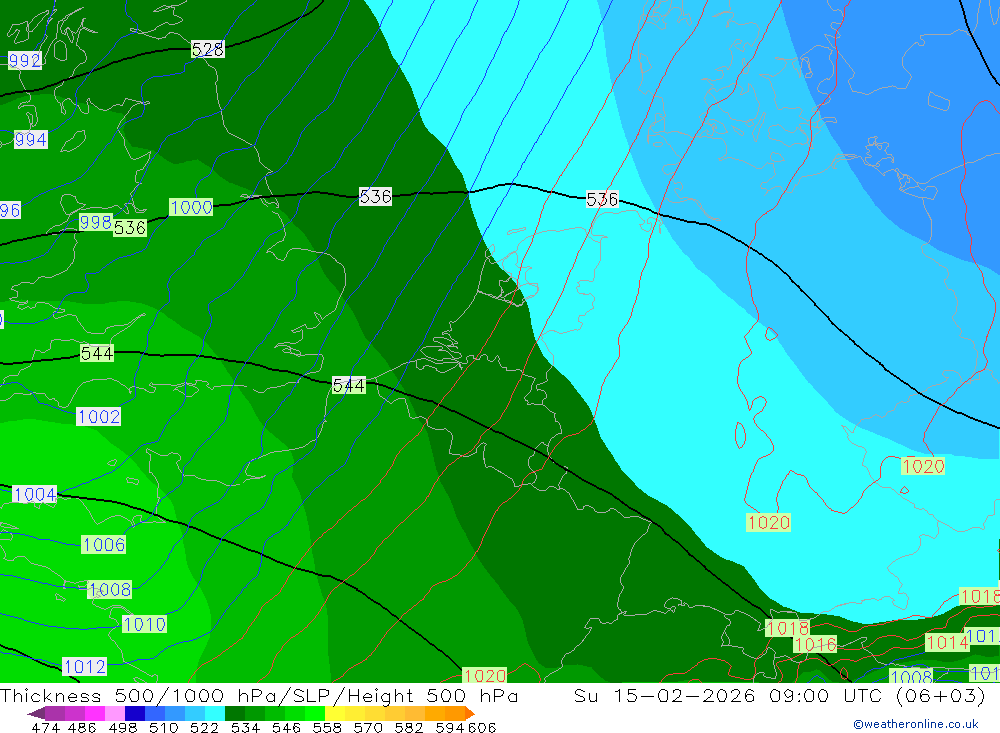This screenshot has width=1000, height=733.
Task: Select the 1002 pressure label
Action: [99, 417]
